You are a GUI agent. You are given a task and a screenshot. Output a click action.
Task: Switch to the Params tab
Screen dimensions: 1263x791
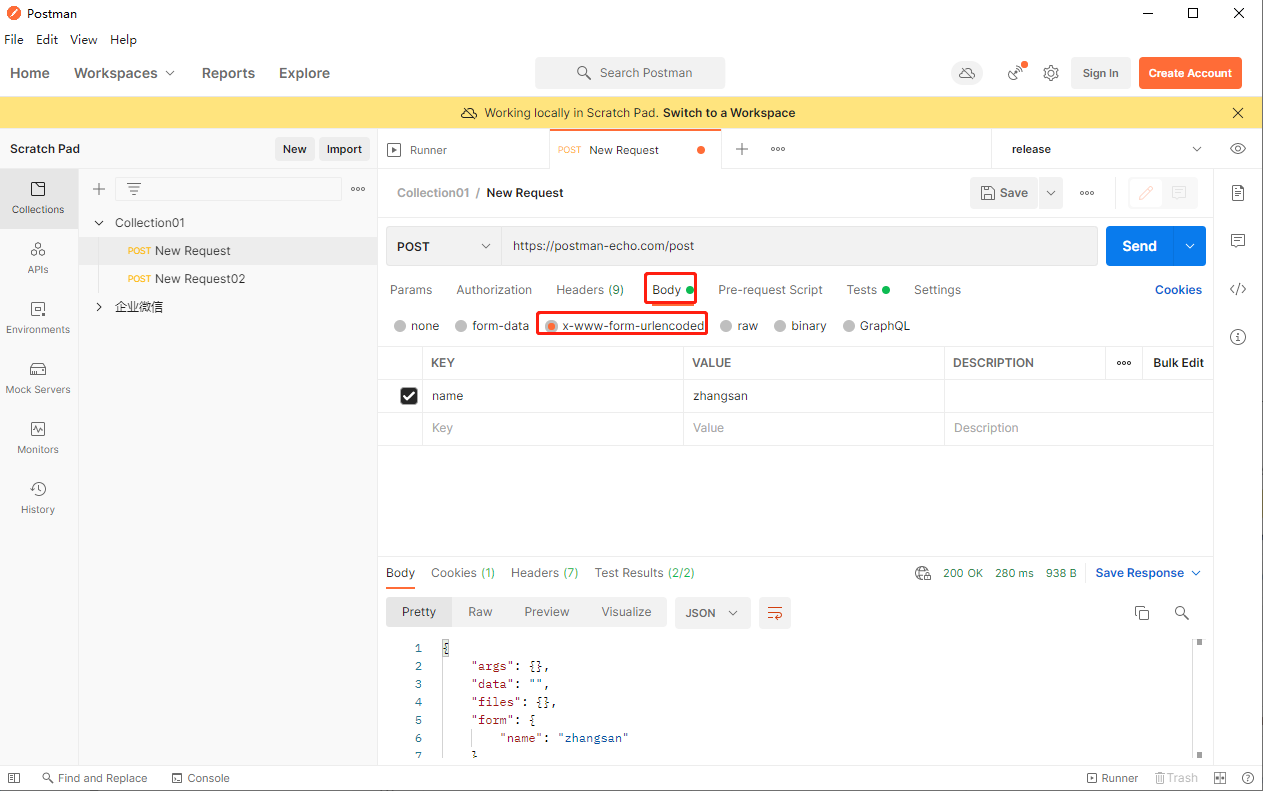pyautogui.click(x=411, y=290)
